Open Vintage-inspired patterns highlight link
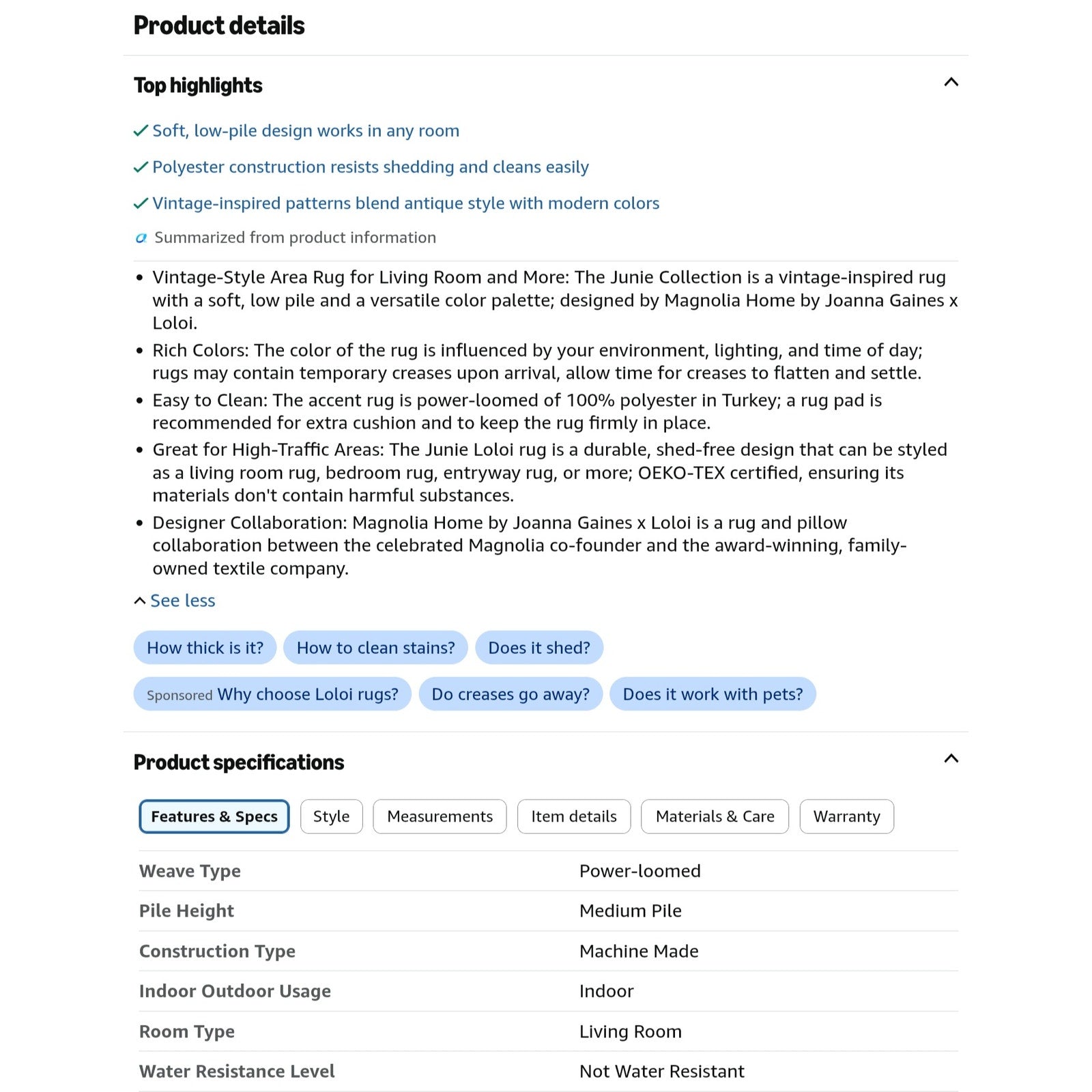 406,203
